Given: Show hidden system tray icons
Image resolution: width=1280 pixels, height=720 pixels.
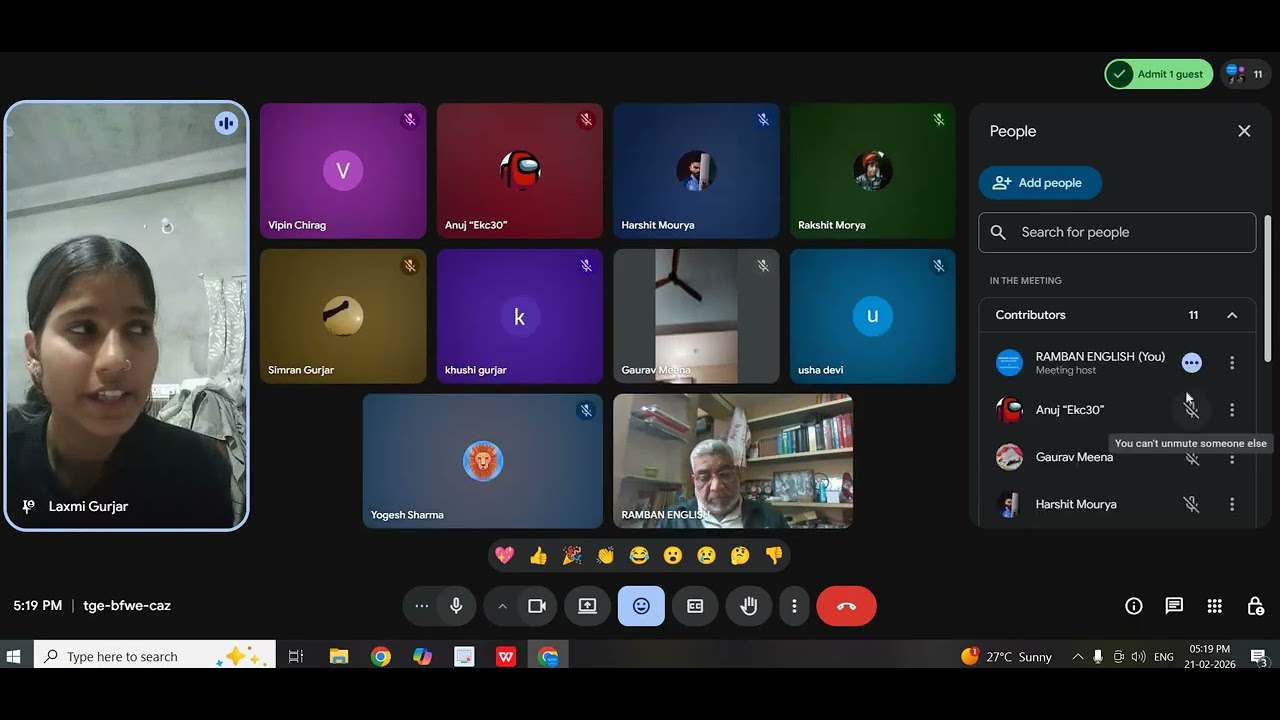Looking at the screenshot, I should pos(1077,657).
